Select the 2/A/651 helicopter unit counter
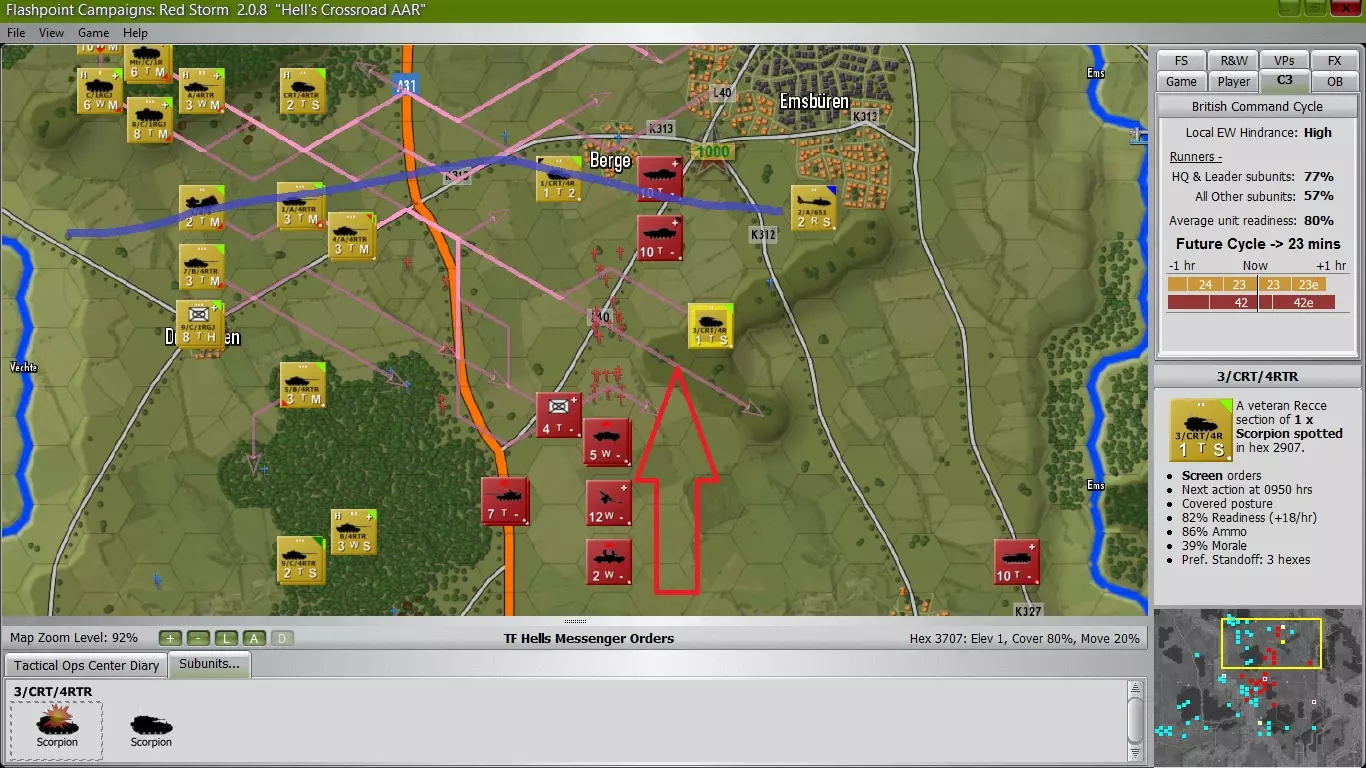The image size is (1366, 768). 813,207
